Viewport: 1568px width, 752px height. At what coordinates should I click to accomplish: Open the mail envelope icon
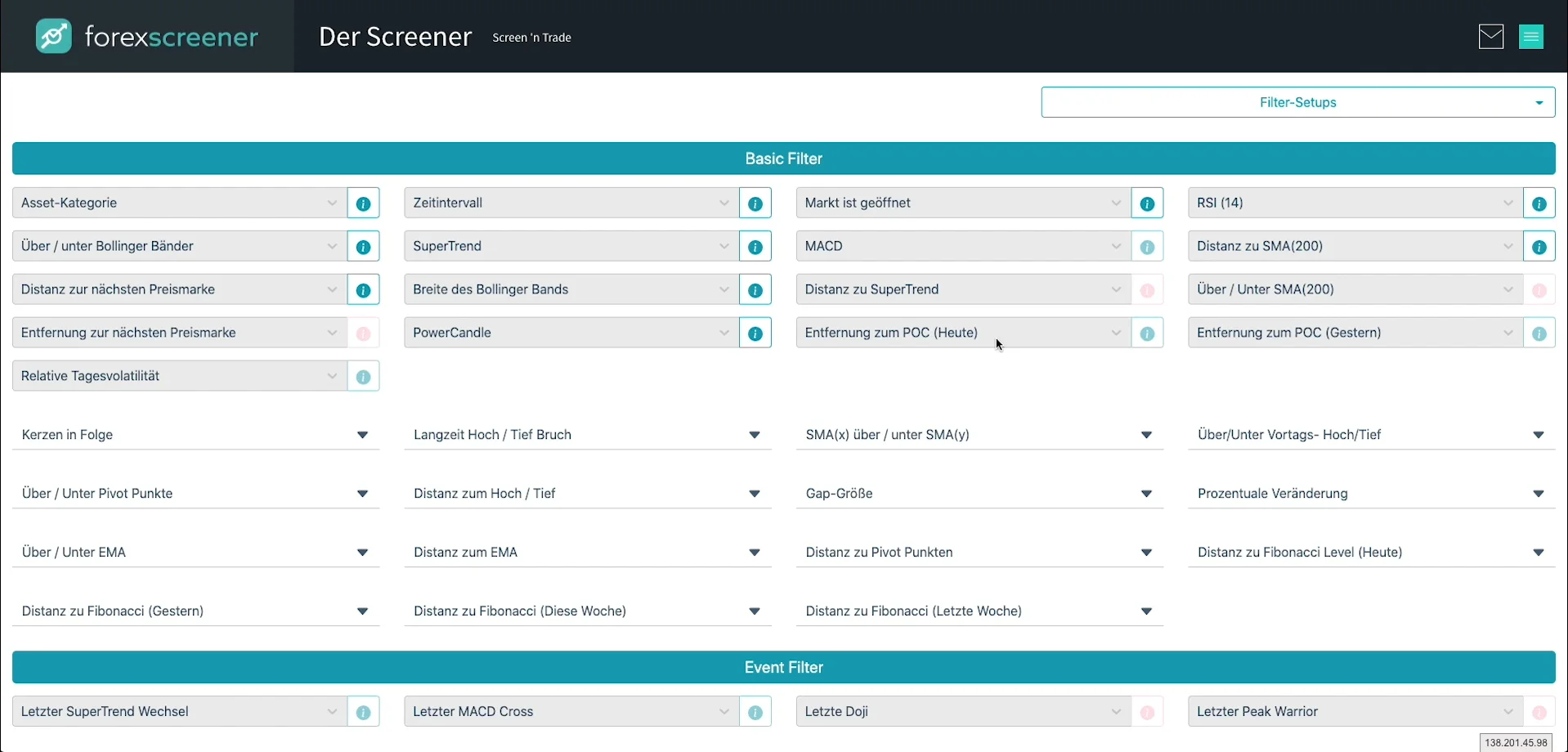(x=1491, y=37)
